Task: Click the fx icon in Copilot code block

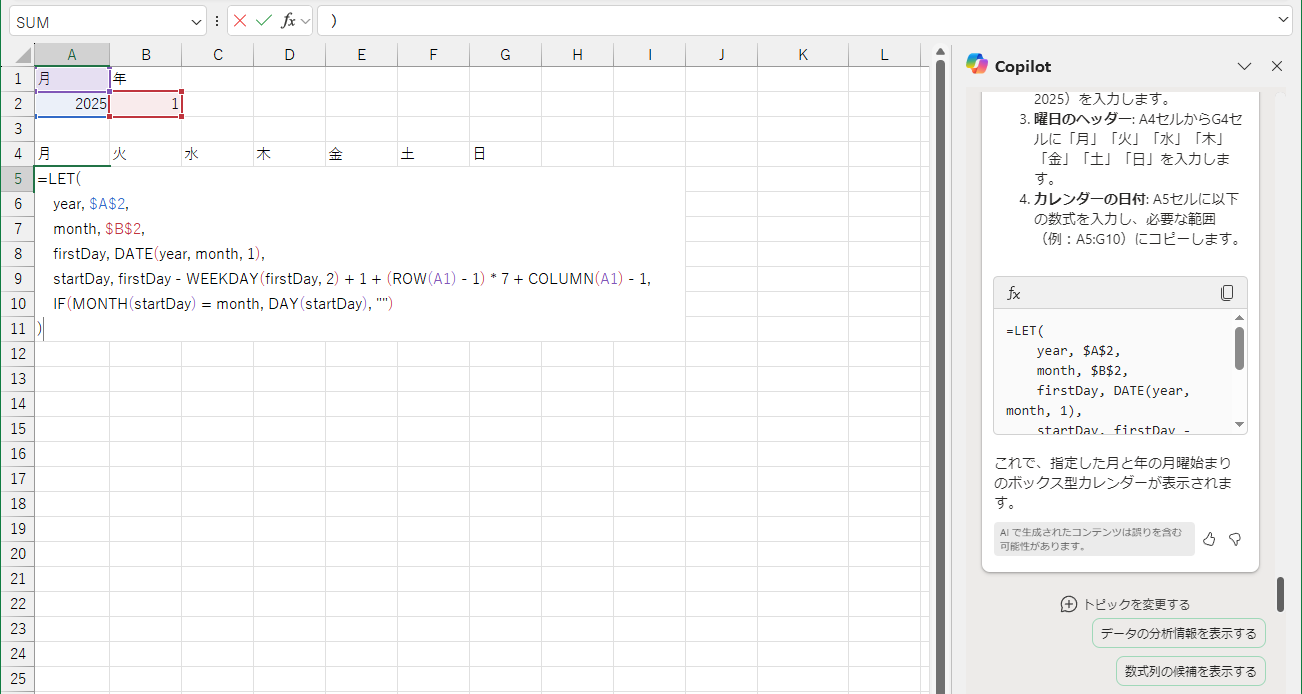Action: click(1013, 293)
